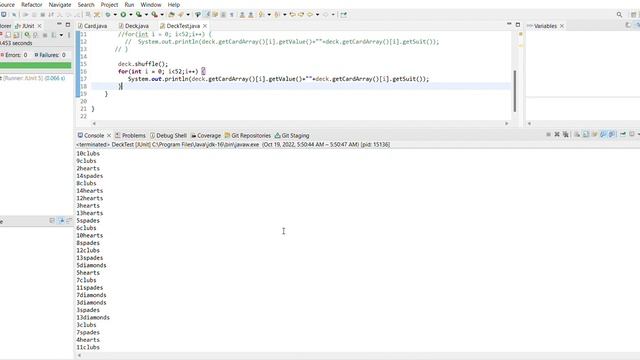
Task: Toggle Word Wrap in Console toolbar
Action: coord(595,134)
